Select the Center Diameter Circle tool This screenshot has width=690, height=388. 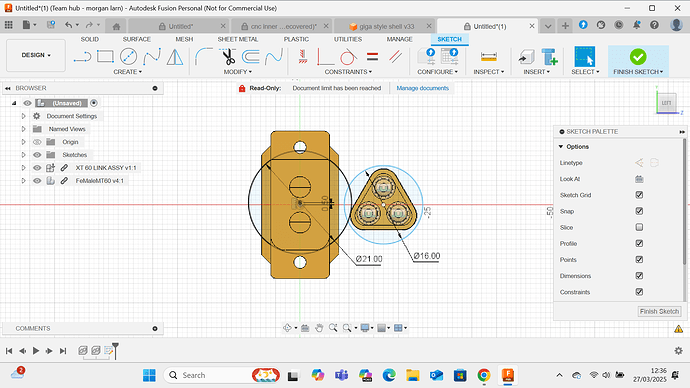point(128,57)
